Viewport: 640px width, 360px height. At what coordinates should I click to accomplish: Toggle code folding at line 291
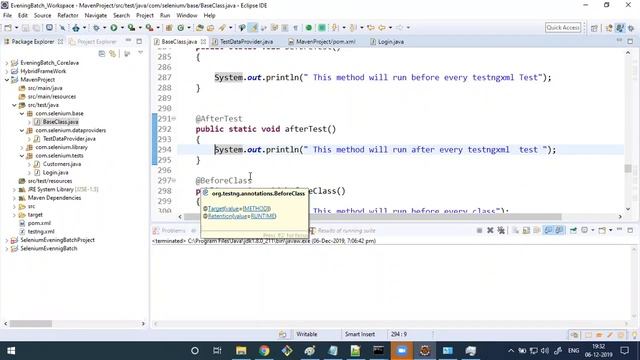pos(174,119)
